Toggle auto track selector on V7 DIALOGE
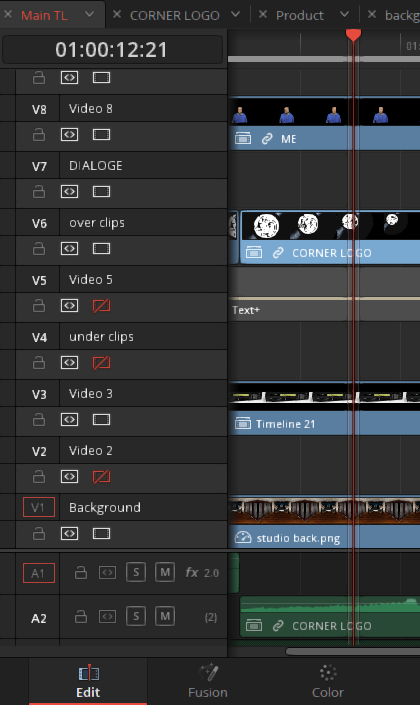420x705 pixels. pyautogui.click(x=69, y=192)
